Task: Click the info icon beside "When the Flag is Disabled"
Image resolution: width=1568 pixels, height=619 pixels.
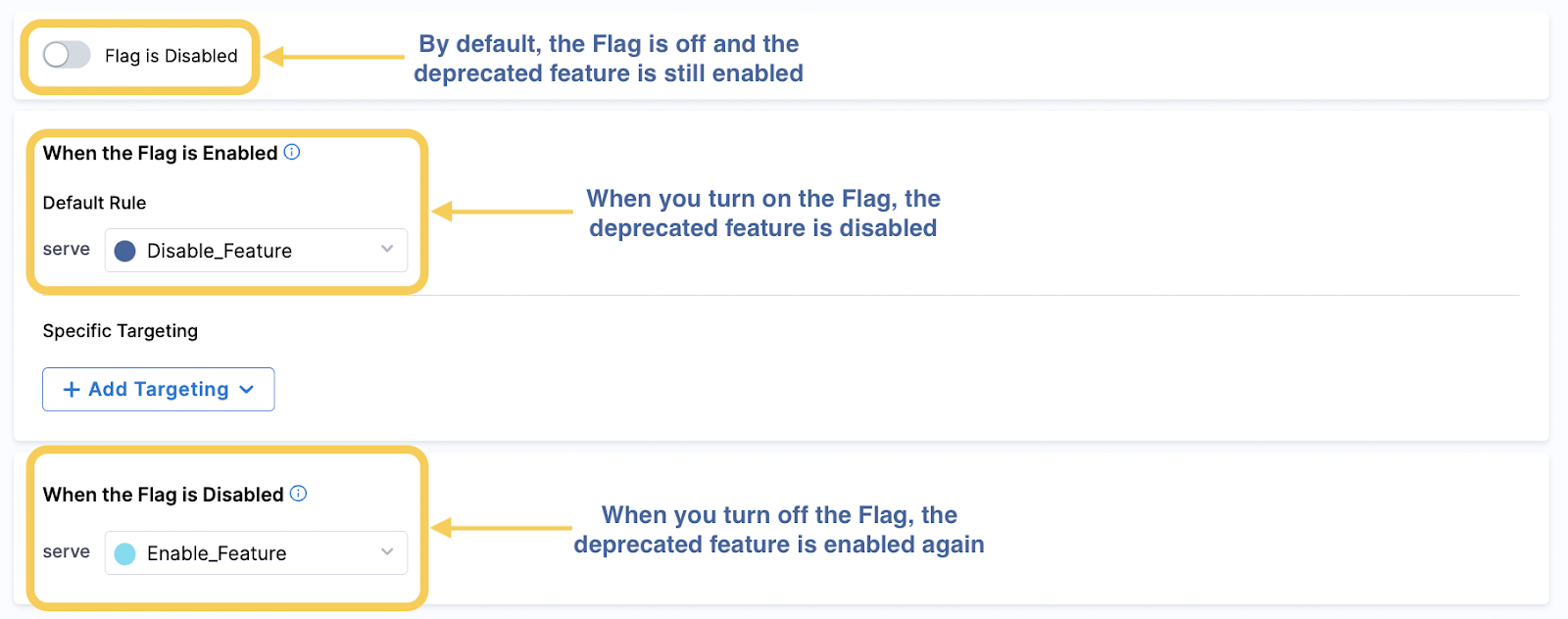Action: point(299,495)
